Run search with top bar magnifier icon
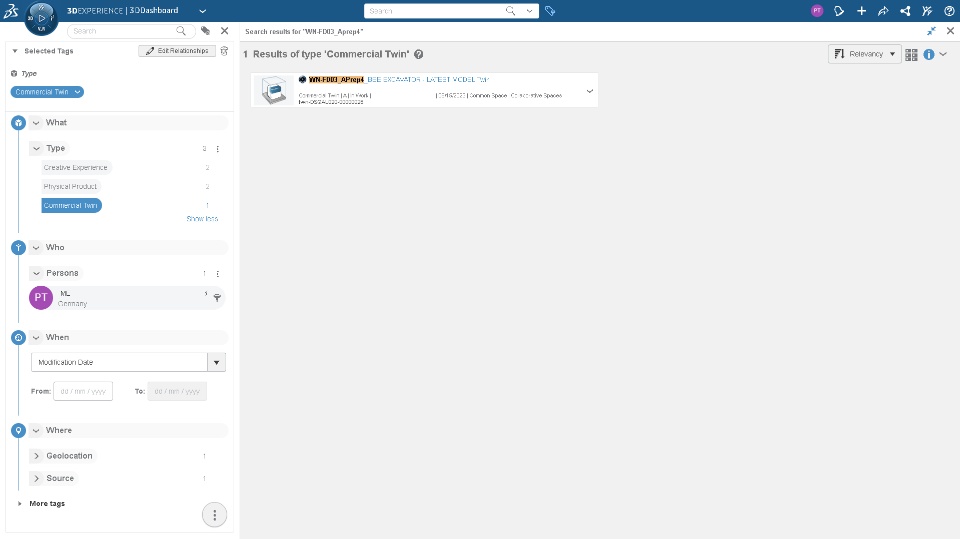This screenshot has height=539, width=960. [510, 11]
